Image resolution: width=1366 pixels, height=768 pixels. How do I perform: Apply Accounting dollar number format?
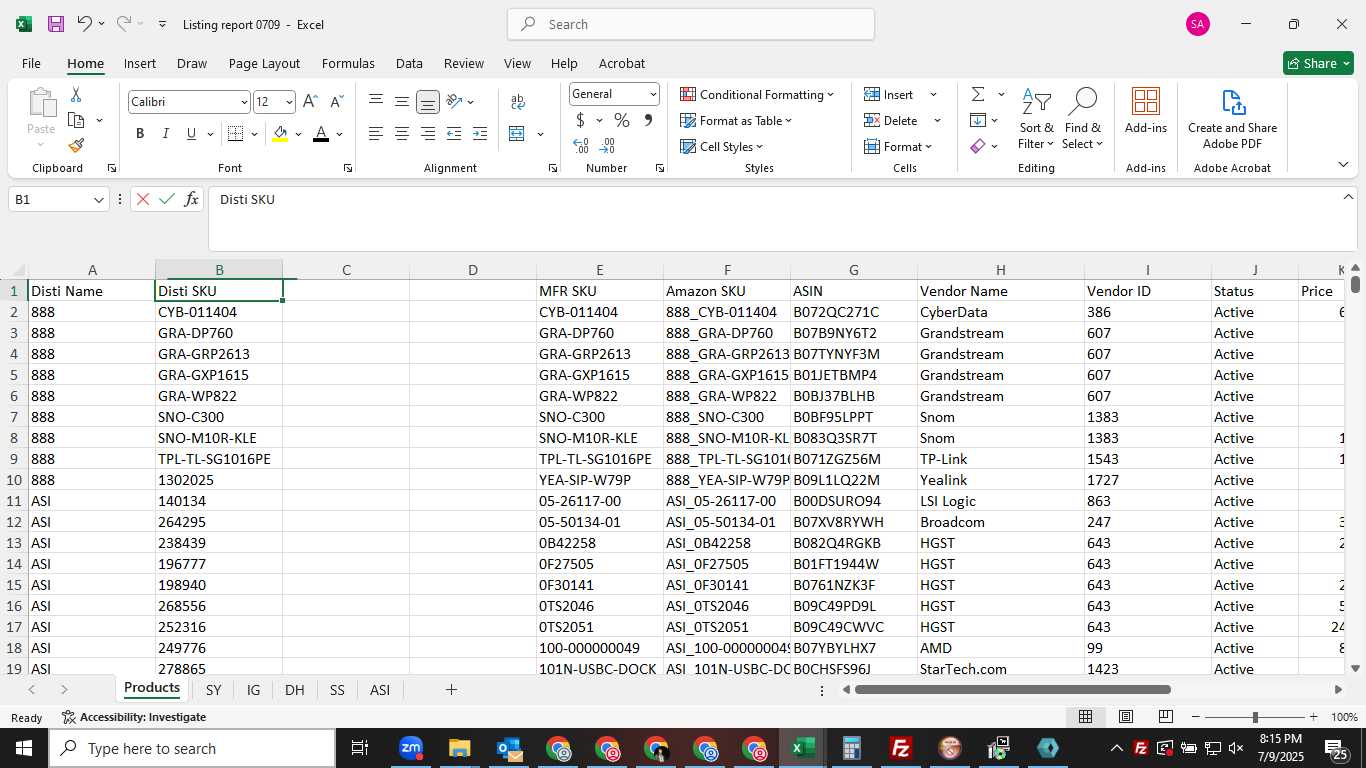[581, 120]
